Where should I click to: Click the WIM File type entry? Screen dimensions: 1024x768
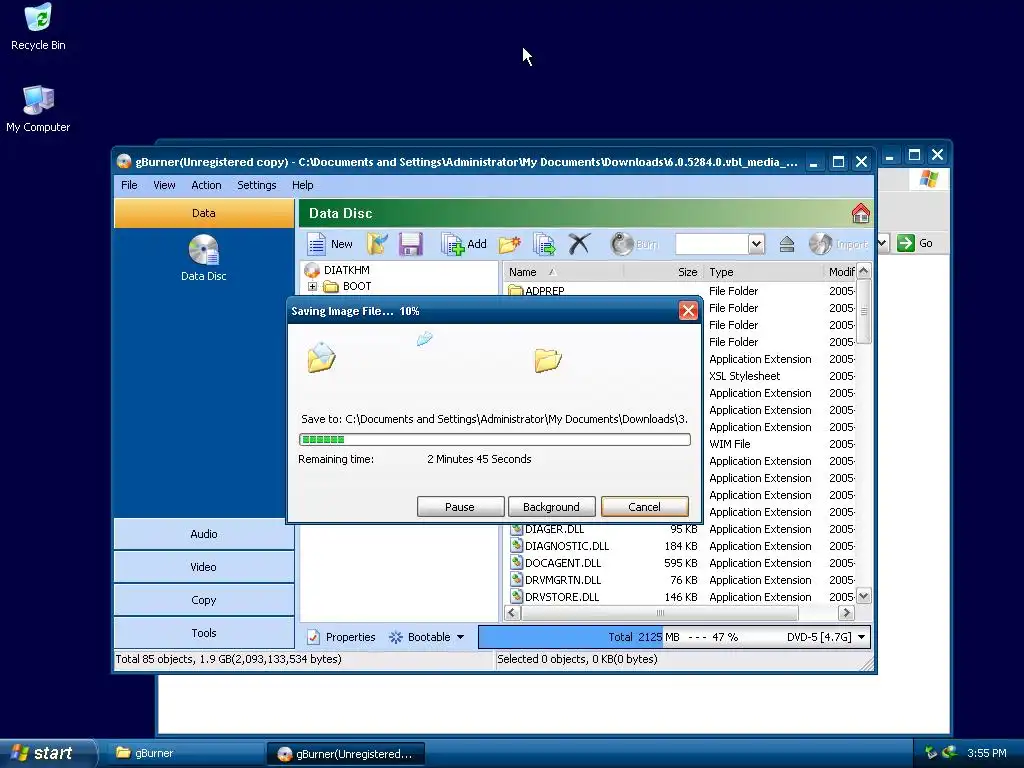[729, 444]
